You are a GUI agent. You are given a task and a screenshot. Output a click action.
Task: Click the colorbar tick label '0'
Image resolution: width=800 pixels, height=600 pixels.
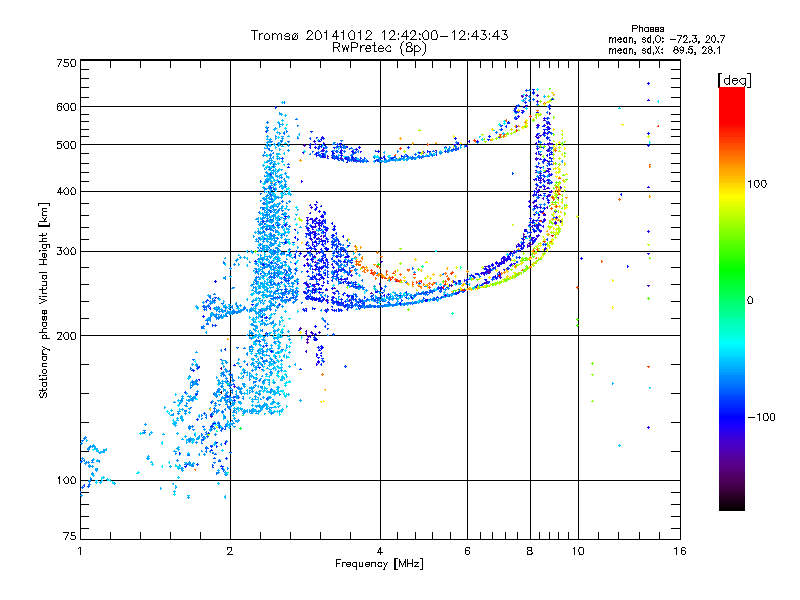(750, 300)
